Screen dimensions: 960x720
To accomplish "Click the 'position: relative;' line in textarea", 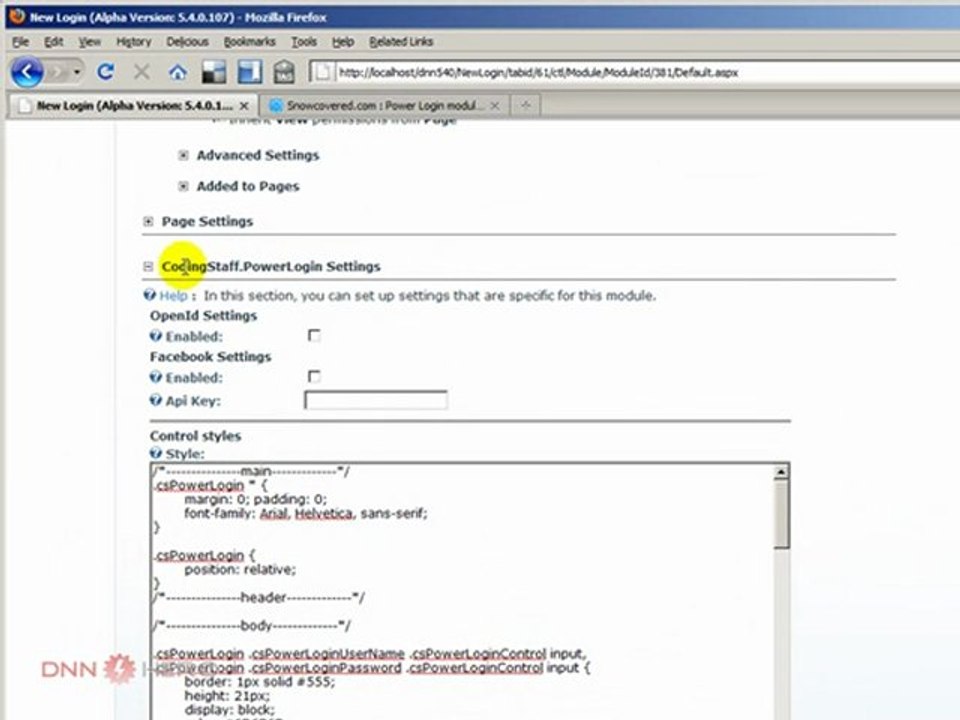I will pos(240,570).
